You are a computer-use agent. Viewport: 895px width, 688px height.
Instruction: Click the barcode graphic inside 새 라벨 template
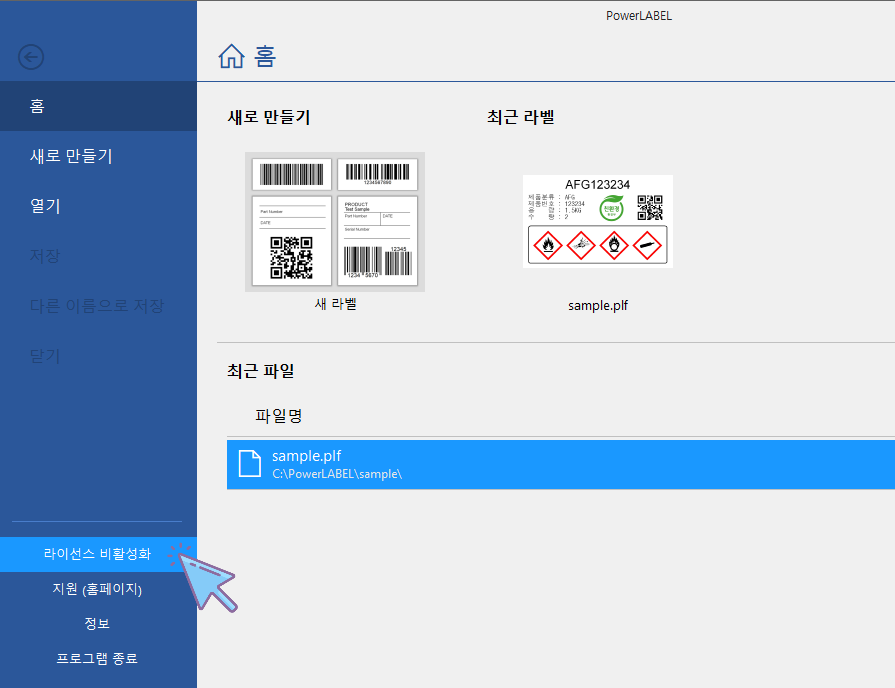tap(291, 173)
